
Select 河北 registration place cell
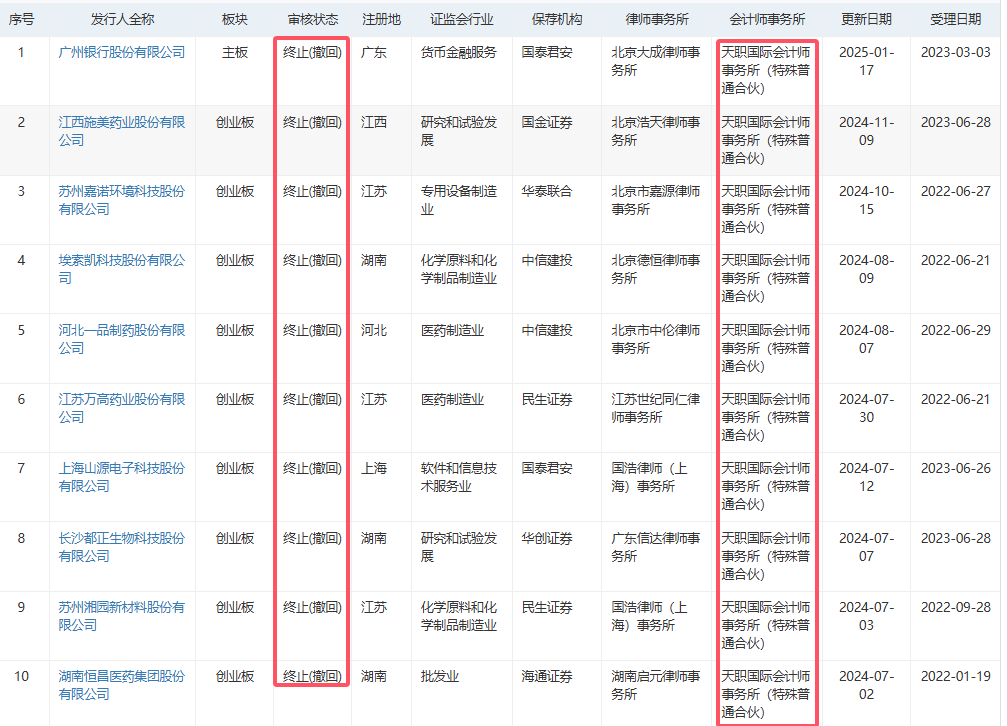coord(373,330)
